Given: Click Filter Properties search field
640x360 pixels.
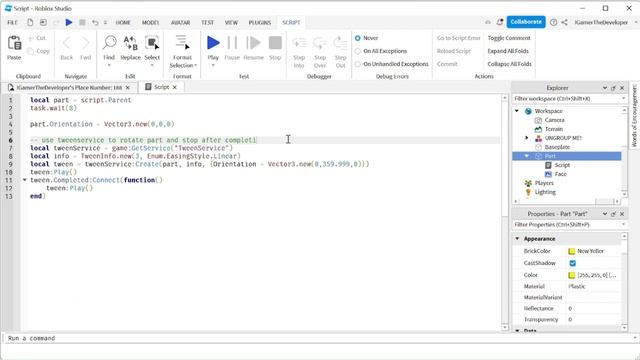Looking at the screenshot, I should coord(569,224).
